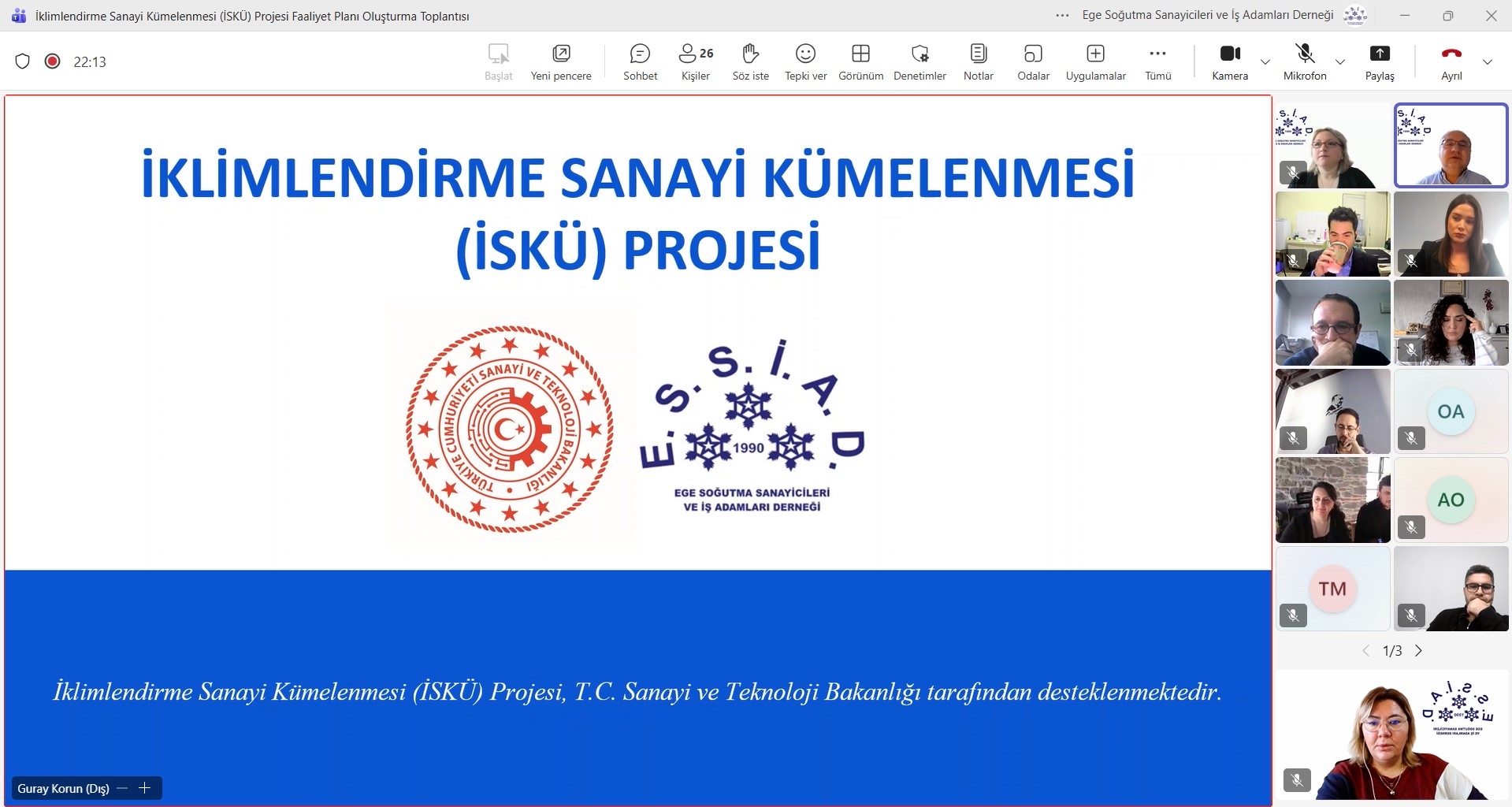Screen dimensions: 1512x807
Task: Click the red recording indicator
Action: 53,61
